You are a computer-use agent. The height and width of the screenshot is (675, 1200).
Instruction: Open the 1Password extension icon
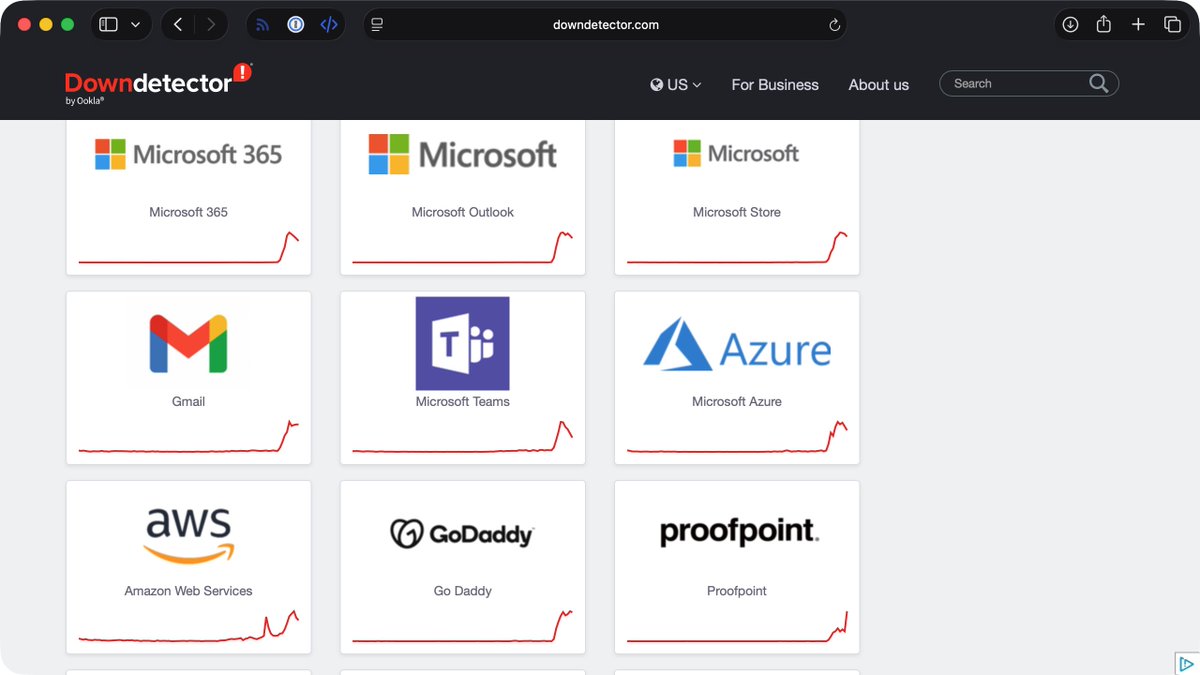tap(296, 25)
